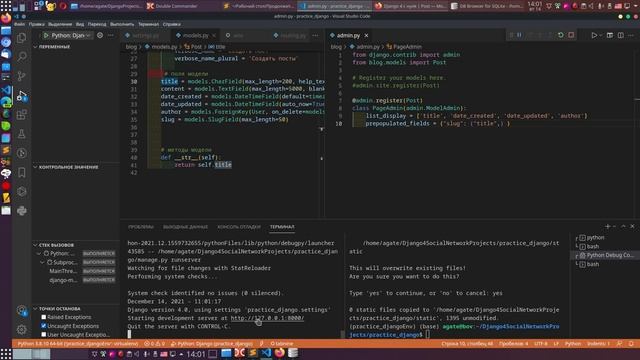Open the Explorer view in activity bar
This screenshot has height=360, width=640.
(x=22, y=38)
